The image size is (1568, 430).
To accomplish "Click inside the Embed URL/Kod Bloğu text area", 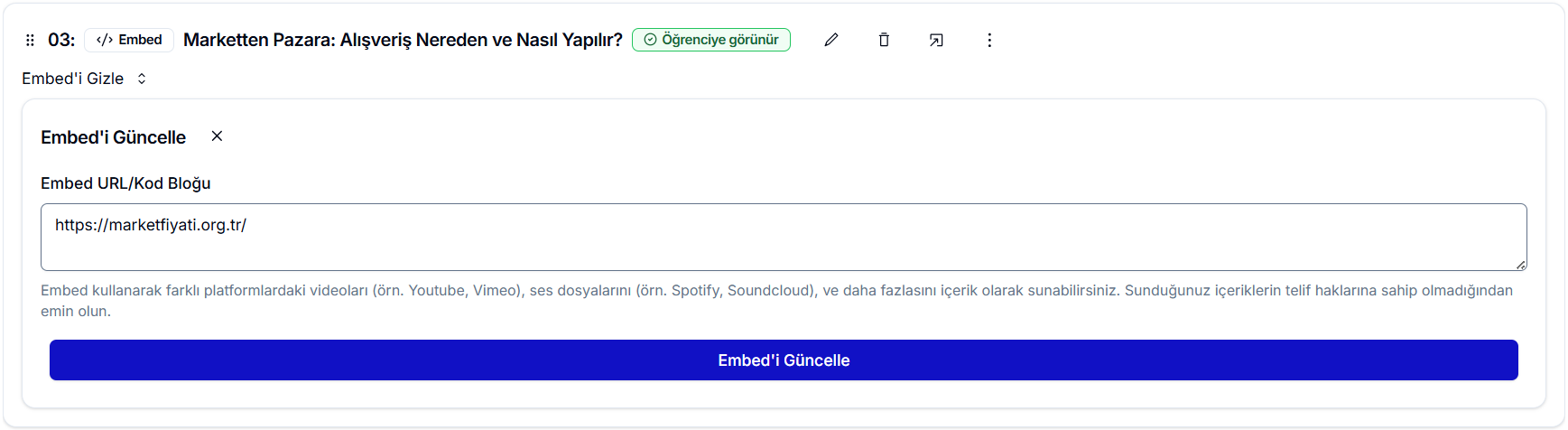I will (x=784, y=237).
